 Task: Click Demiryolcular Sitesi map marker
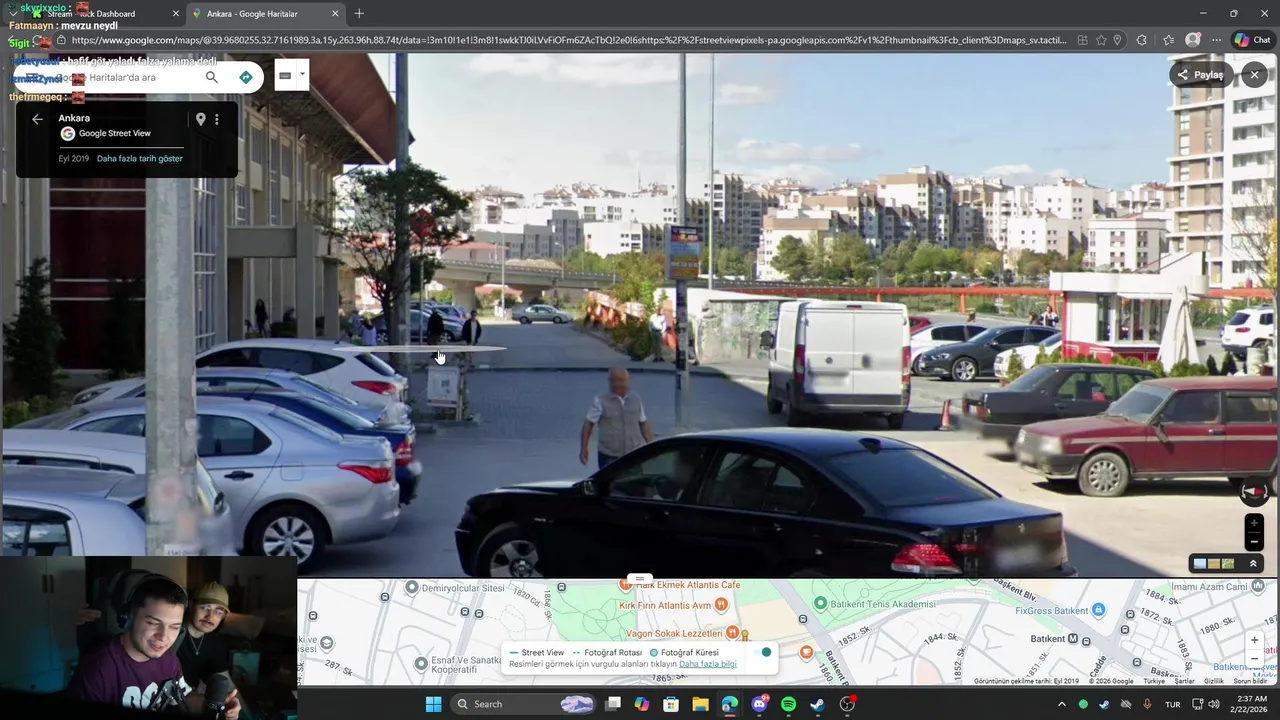pos(411,588)
